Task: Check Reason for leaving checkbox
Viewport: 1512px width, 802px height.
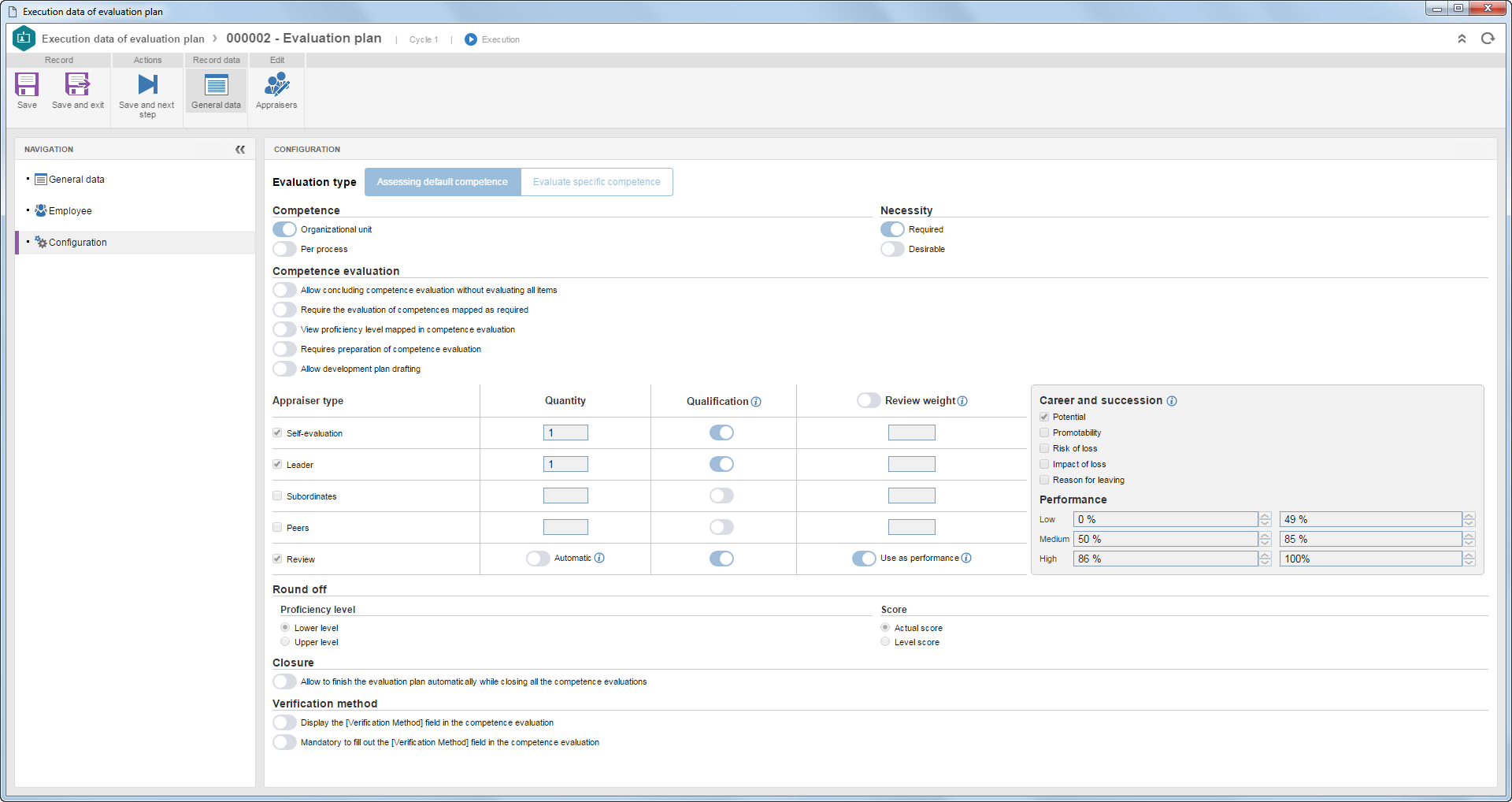Action: [1044, 480]
